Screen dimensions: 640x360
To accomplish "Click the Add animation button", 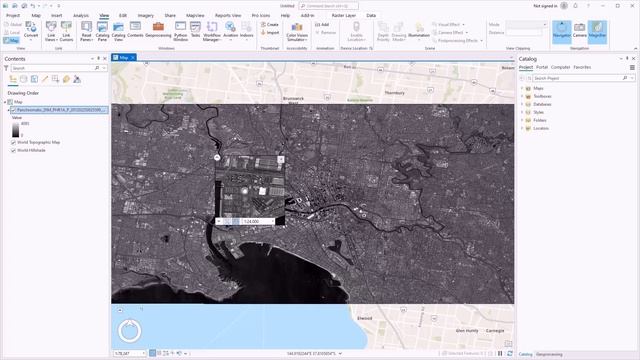I will pyautogui.click(x=322, y=24).
